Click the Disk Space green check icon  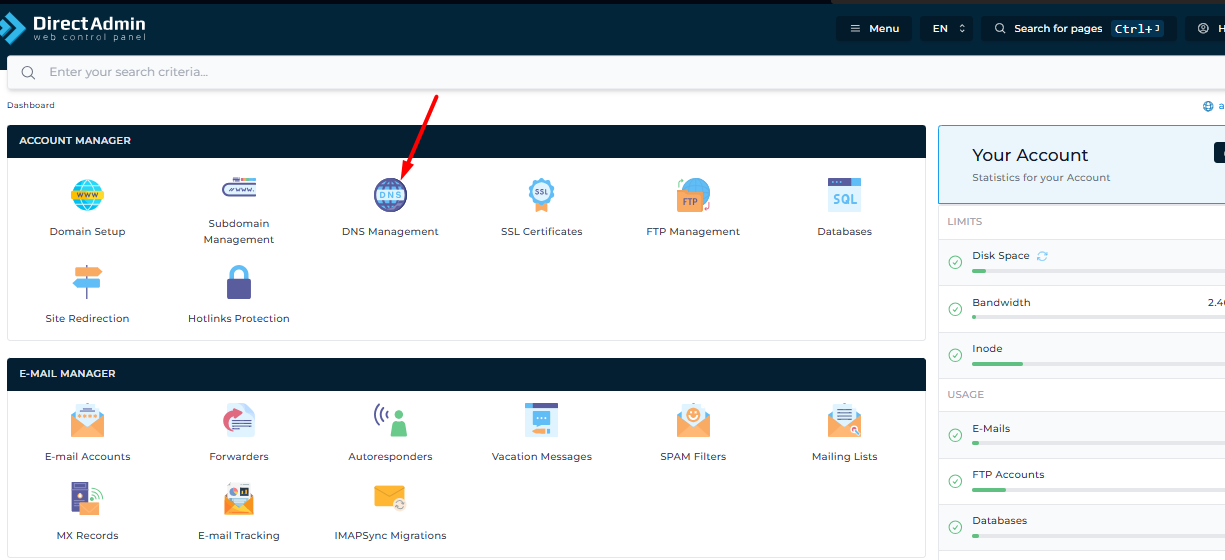pyautogui.click(x=955, y=263)
